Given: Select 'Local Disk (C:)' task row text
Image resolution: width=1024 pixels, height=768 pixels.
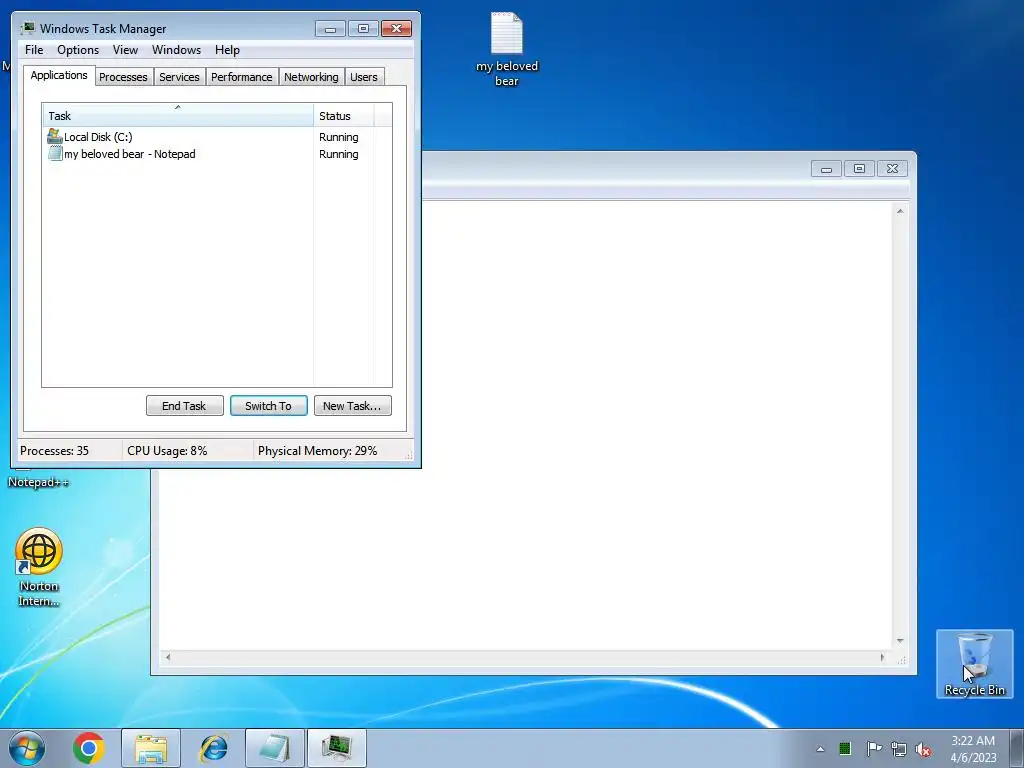Looking at the screenshot, I should click(98, 136).
